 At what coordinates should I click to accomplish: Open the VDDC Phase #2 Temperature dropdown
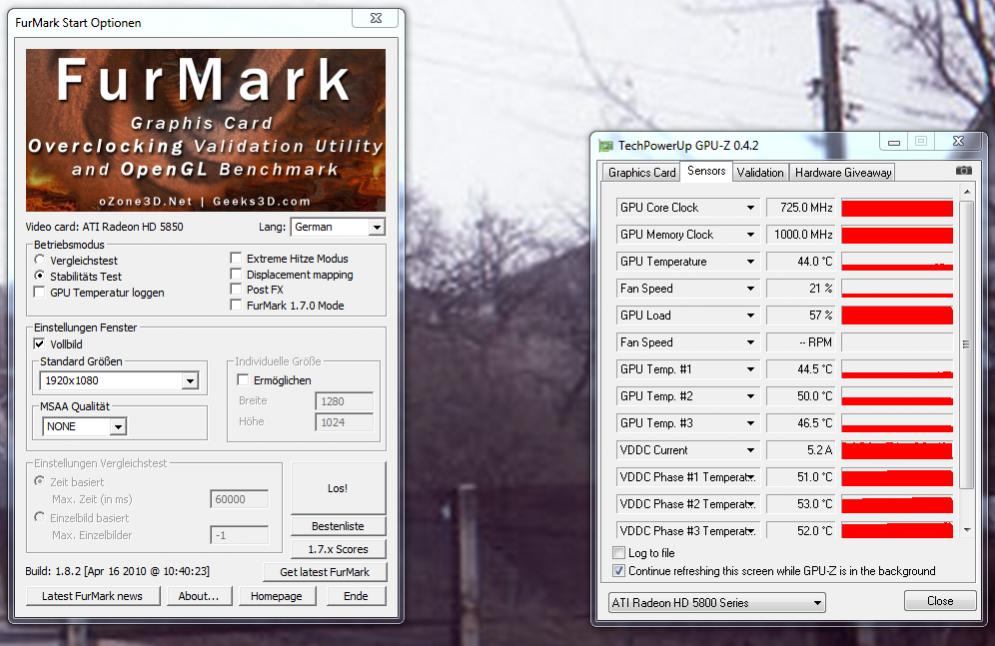pos(751,504)
